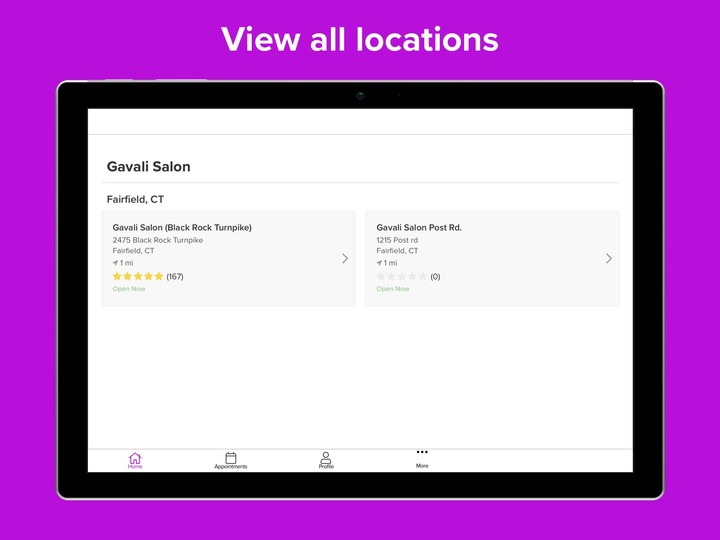The image size is (720, 540).
Task: Click the distance arrow icon on Post Rd. card
Action: [379, 263]
